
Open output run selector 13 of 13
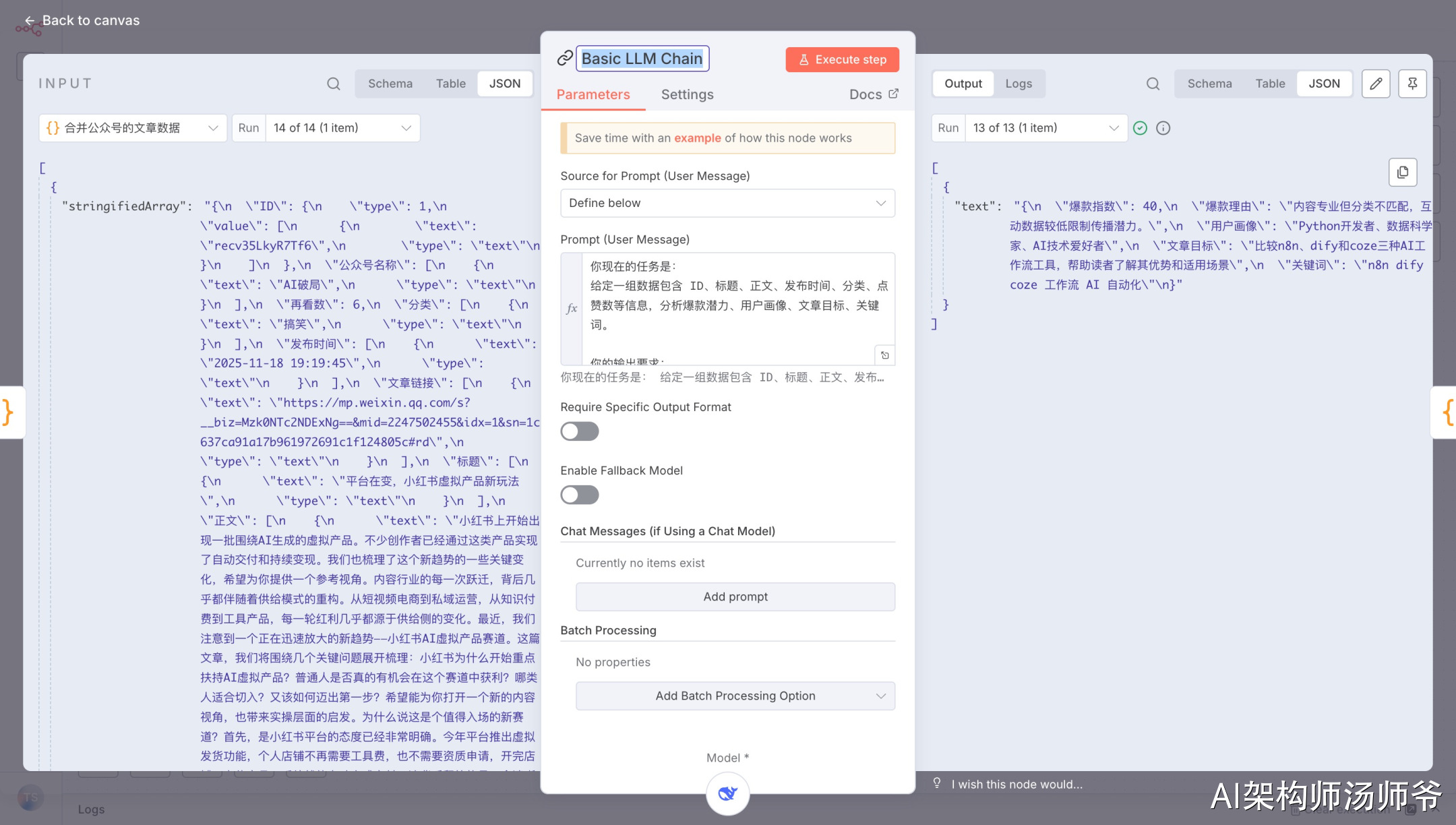coord(1045,128)
